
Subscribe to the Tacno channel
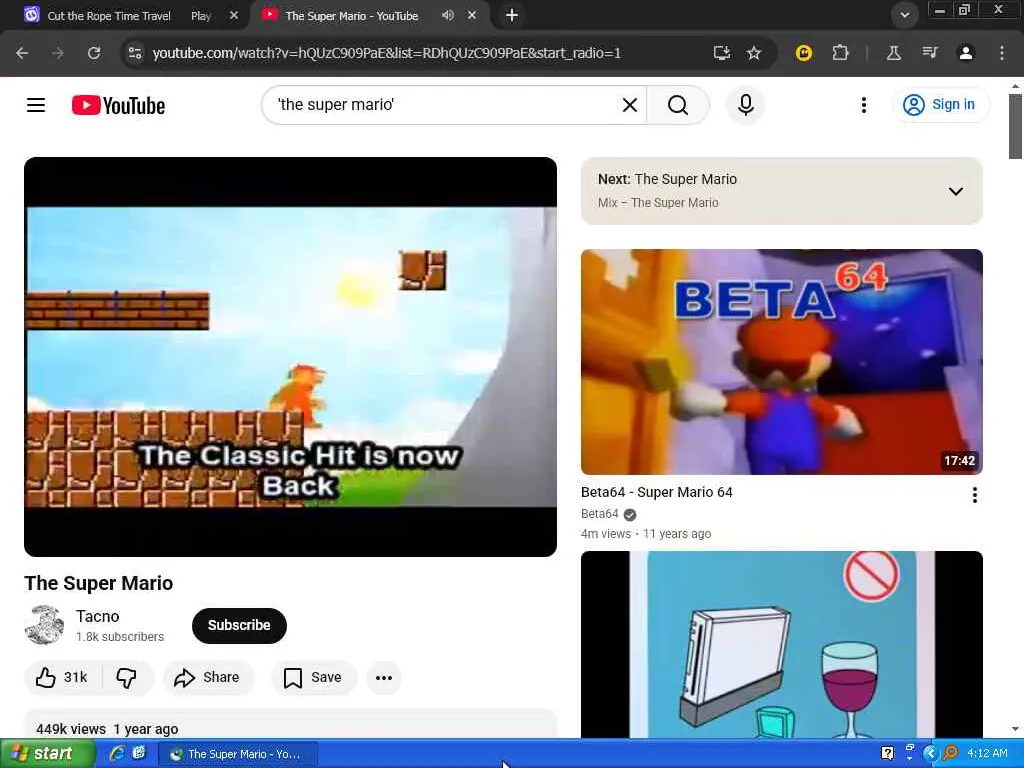[239, 625]
